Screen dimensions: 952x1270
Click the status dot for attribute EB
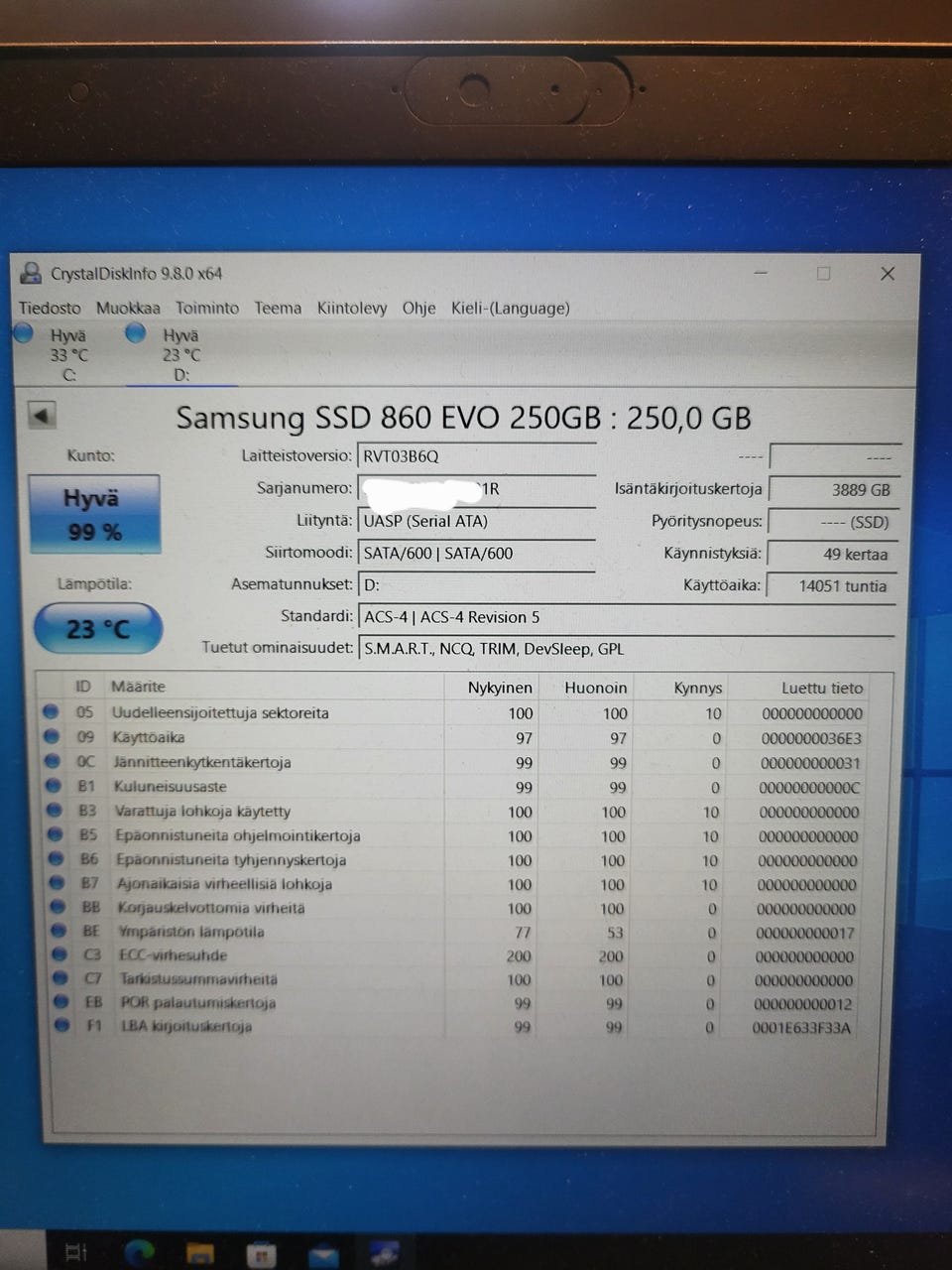click(x=61, y=1002)
